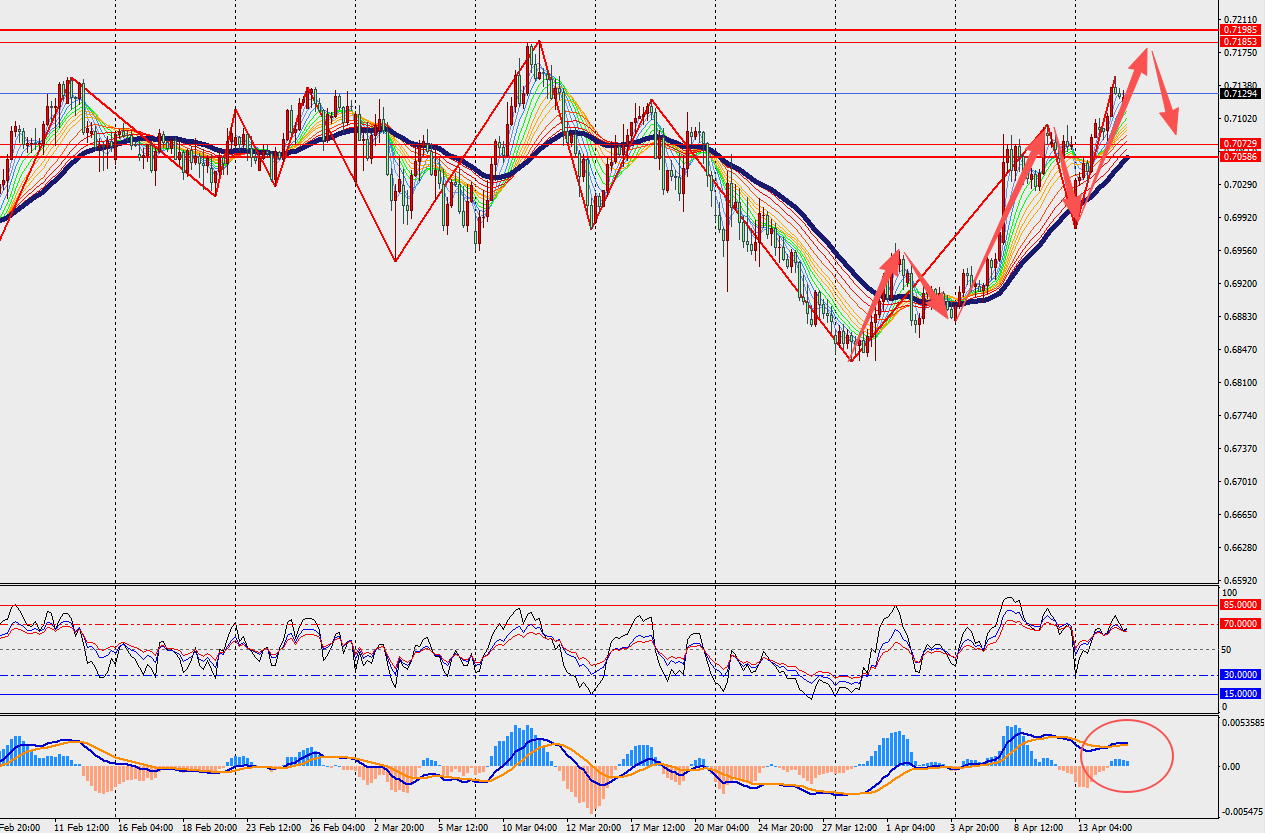Image resolution: width=1266 pixels, height=833 pixels.
Task: Click the 0.71985 red price label
Action: [x=1241, y=31]
